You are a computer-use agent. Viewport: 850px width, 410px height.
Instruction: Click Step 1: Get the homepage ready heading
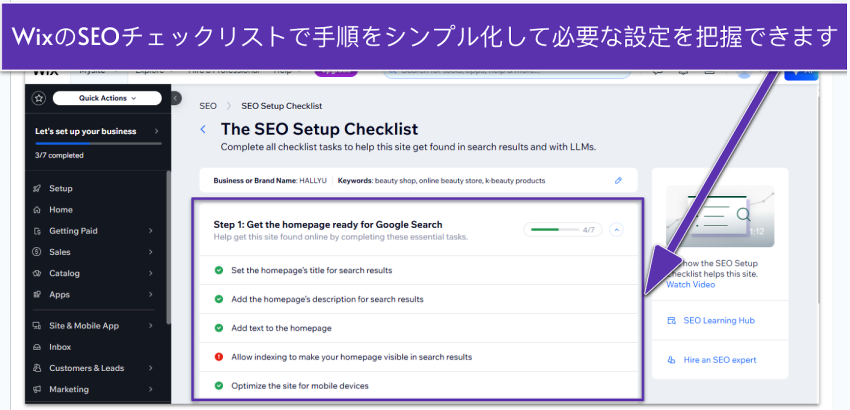328,225
